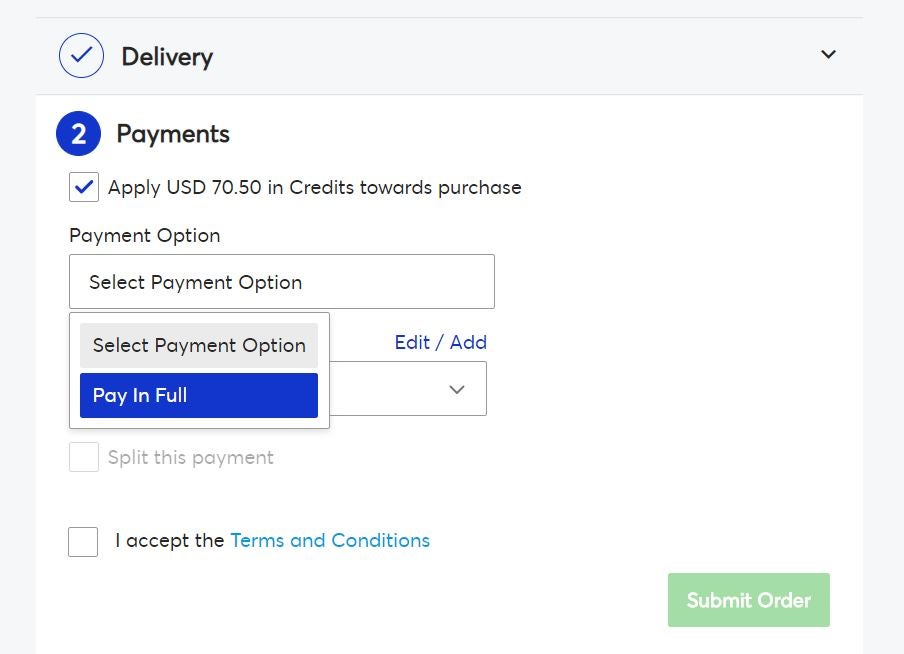Screen dimensions: 904x654
Task: Expand the Delivery section chevron
Action: pos(828,54)
